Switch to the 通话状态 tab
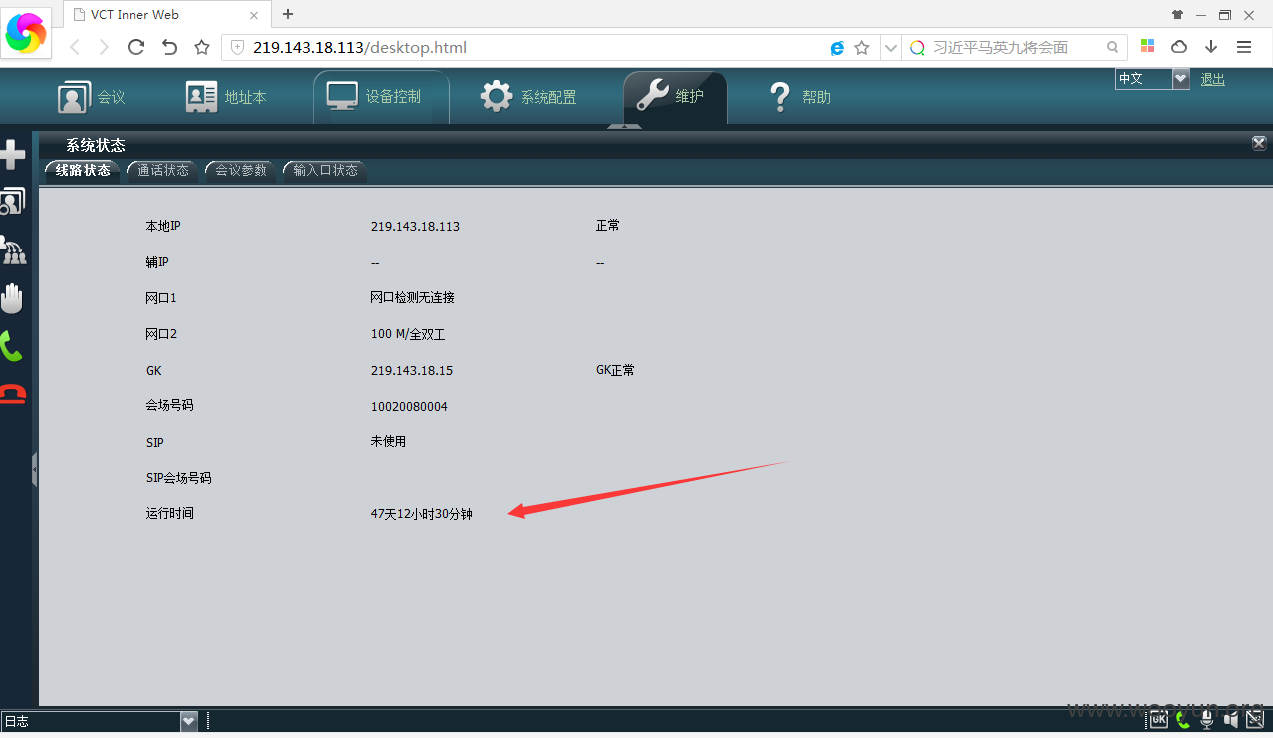Viewport: 1273px width, 738px height. 162,171
